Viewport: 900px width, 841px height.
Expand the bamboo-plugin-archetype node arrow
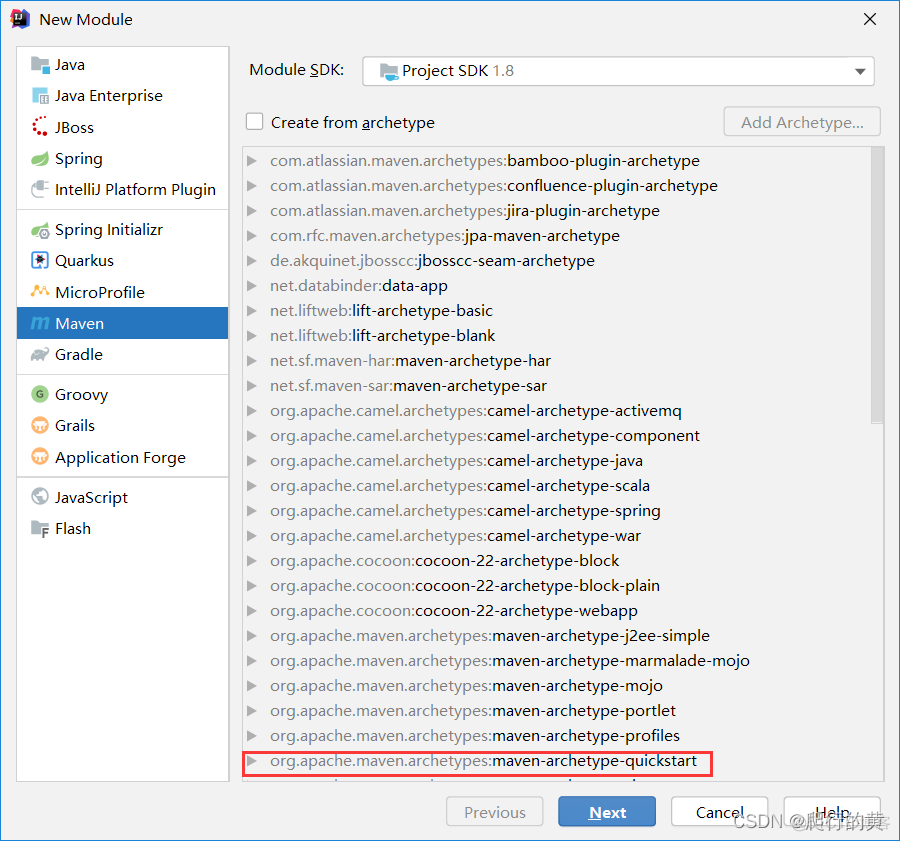[x=252, y=161]
